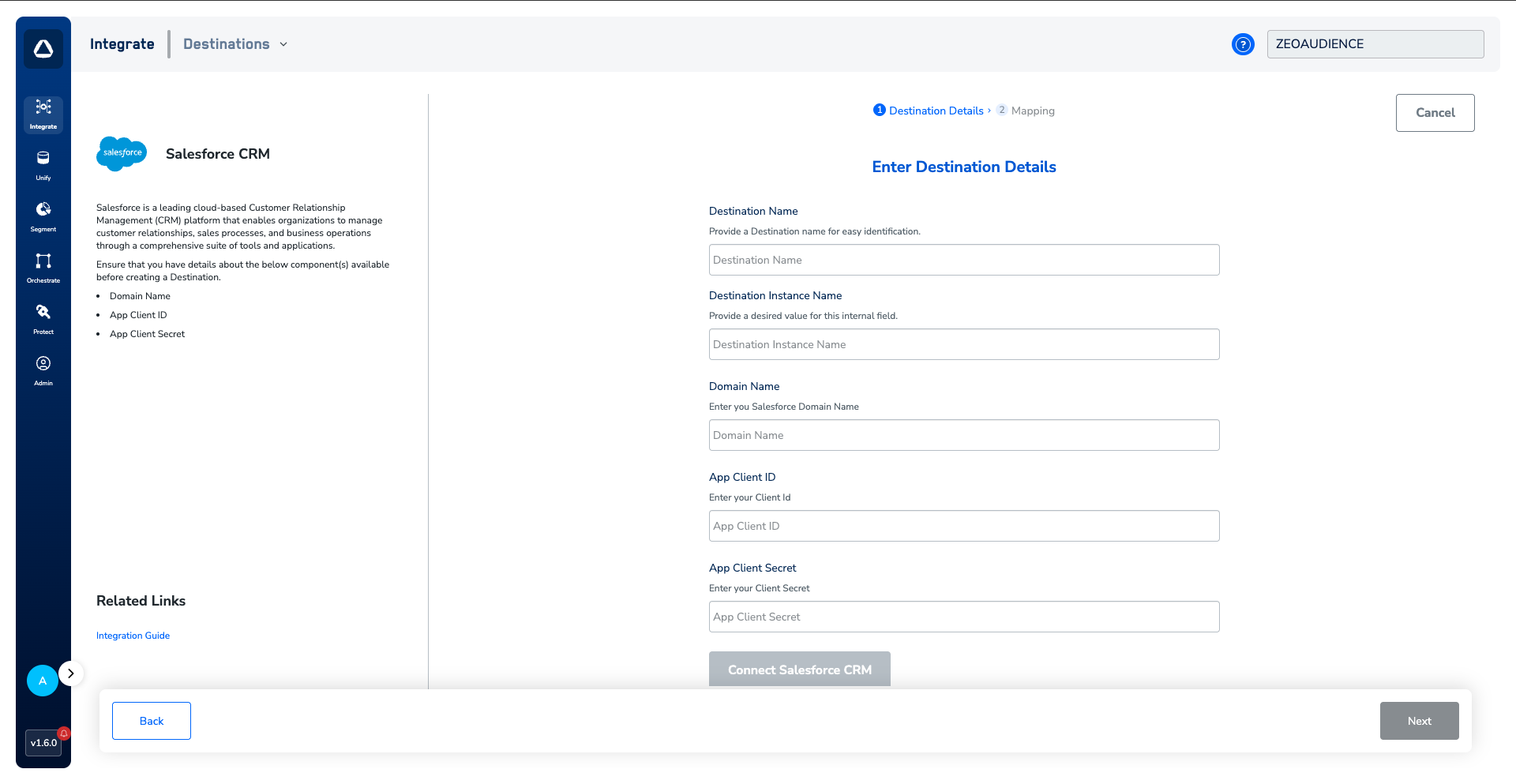Open help via the question mark icon
The width and height of the screenshot is (1516, 784).
pyautogui.click(x=1243, y=44)
